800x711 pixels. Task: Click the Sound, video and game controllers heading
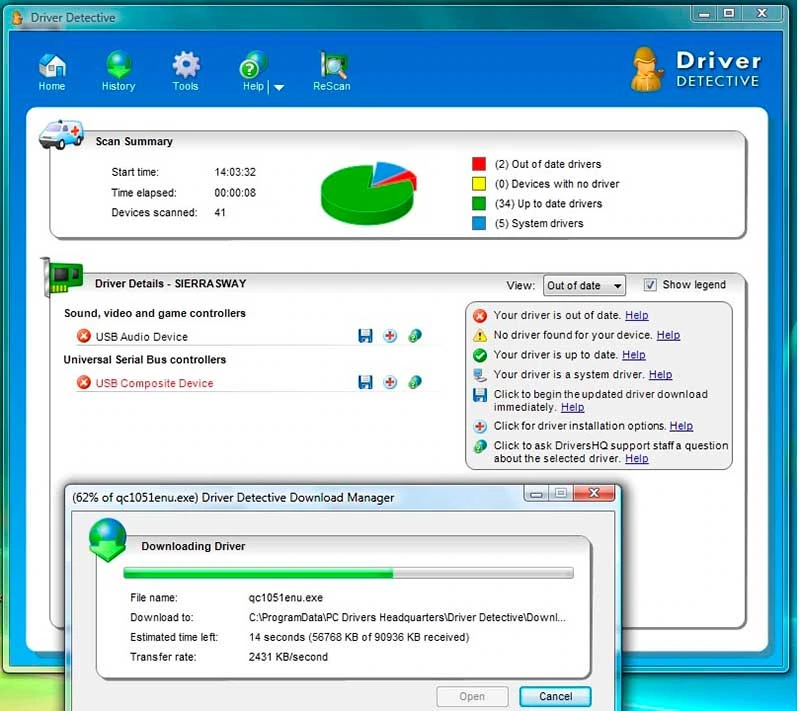[155, 313]
